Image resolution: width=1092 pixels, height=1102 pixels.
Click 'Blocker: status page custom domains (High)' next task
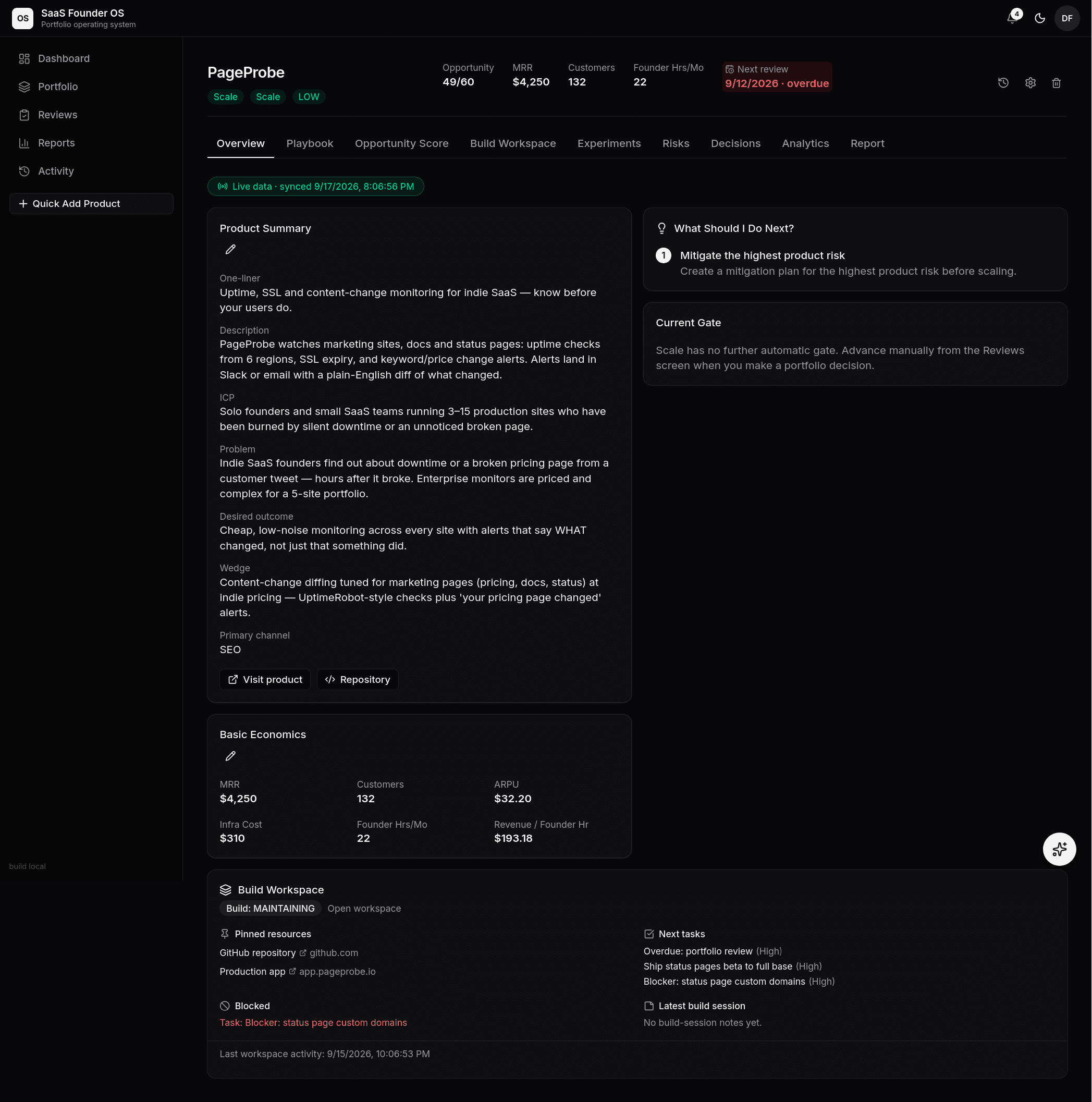tap(739, 981)
